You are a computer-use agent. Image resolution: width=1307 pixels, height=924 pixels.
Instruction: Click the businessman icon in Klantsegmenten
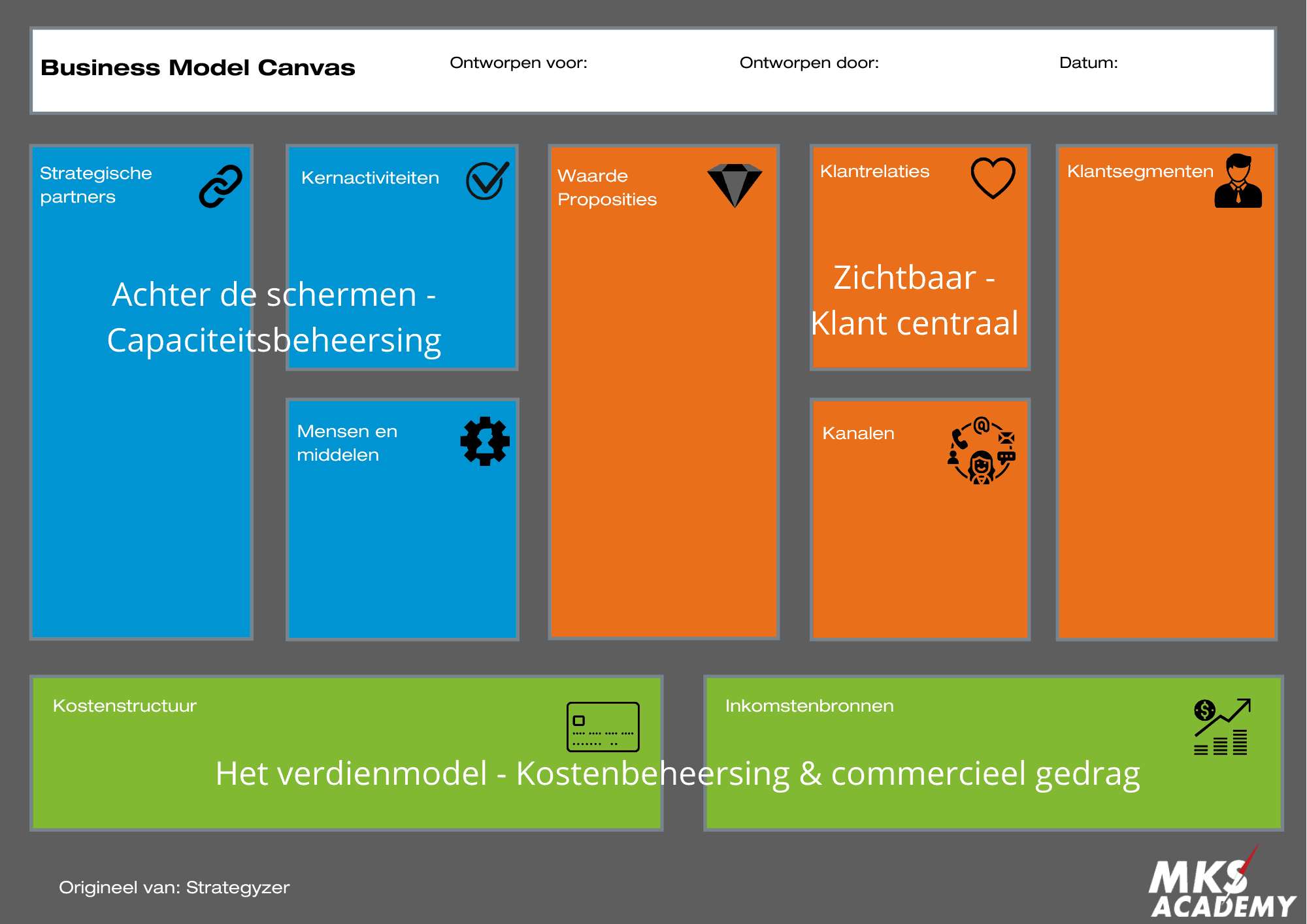click(1238, 181)
